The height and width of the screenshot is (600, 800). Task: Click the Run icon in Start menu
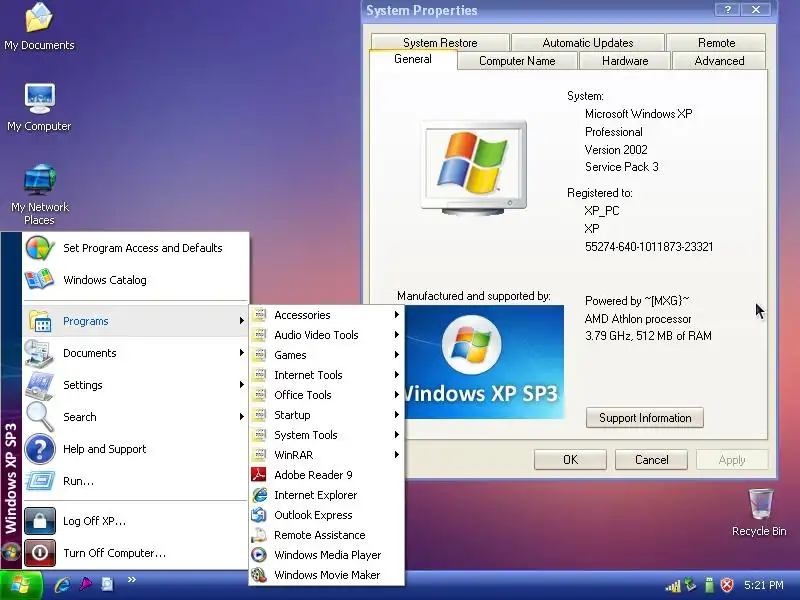pos(40,481)
